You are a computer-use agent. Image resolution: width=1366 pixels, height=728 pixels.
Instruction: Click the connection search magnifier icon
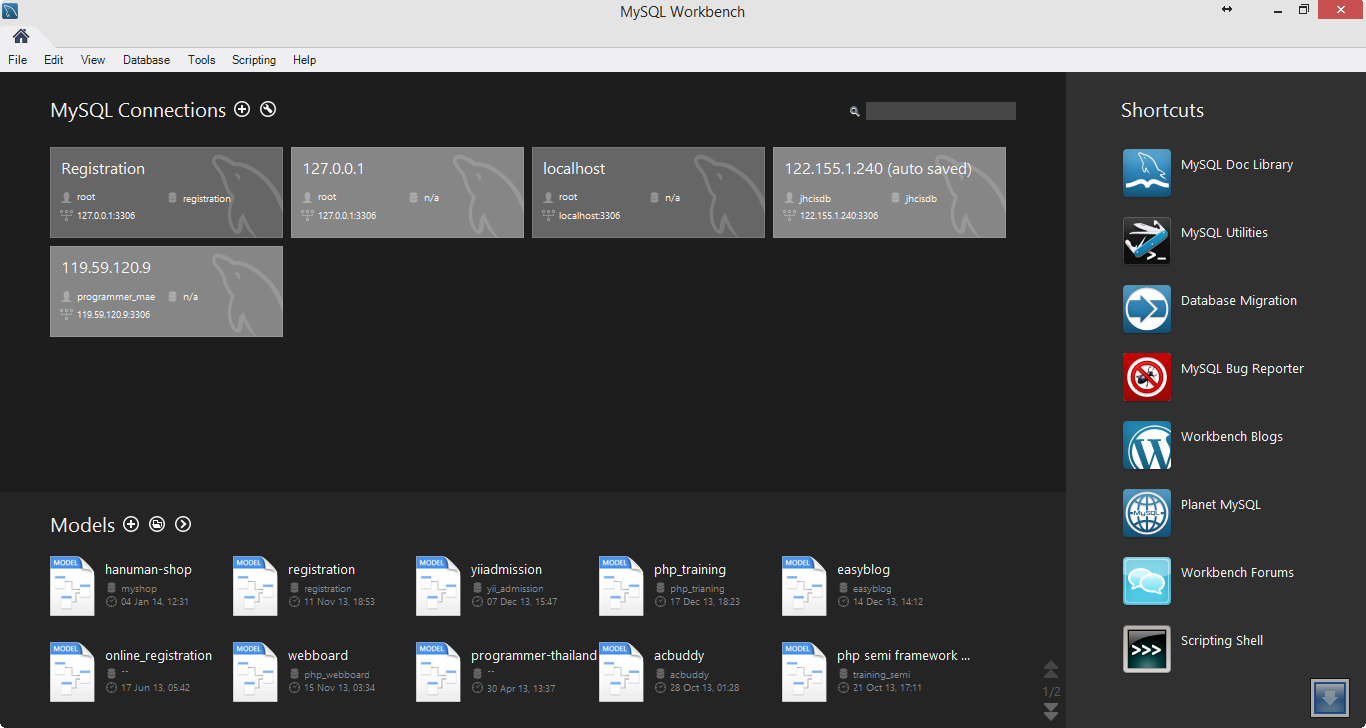(855, 112)
